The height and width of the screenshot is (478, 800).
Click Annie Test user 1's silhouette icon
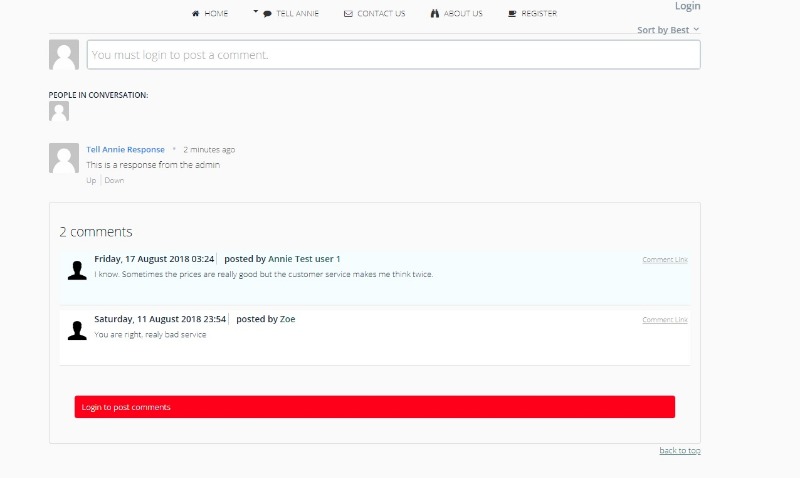[x=77, y=270]
